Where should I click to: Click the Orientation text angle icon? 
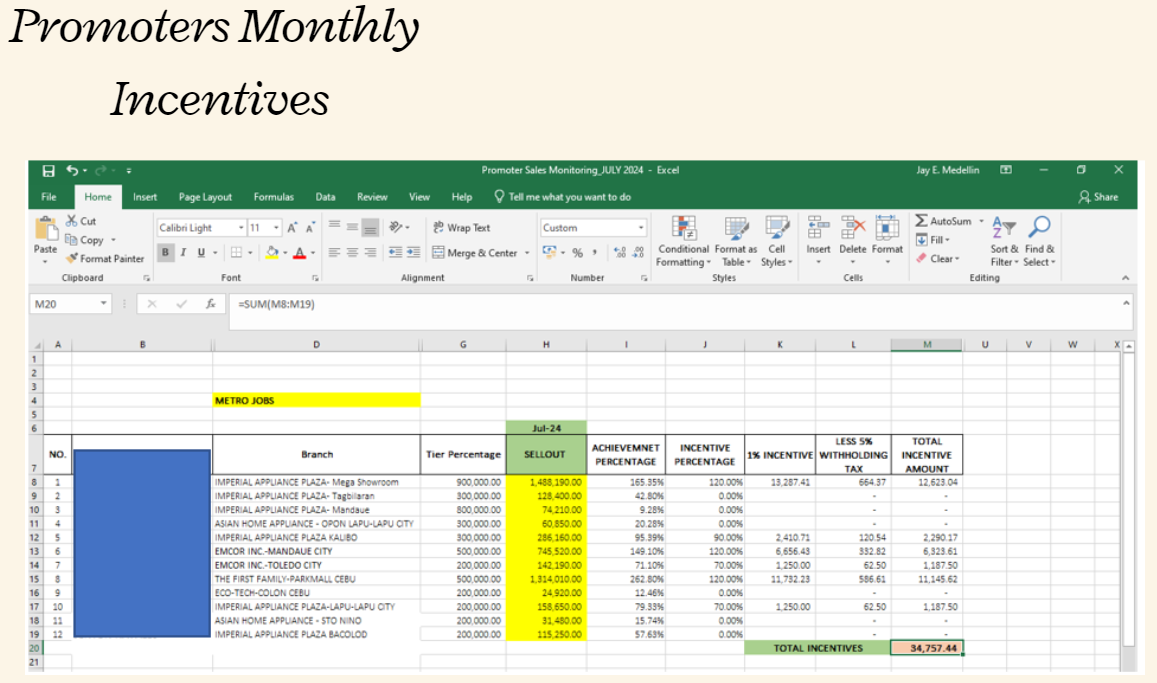pos(396,227)
